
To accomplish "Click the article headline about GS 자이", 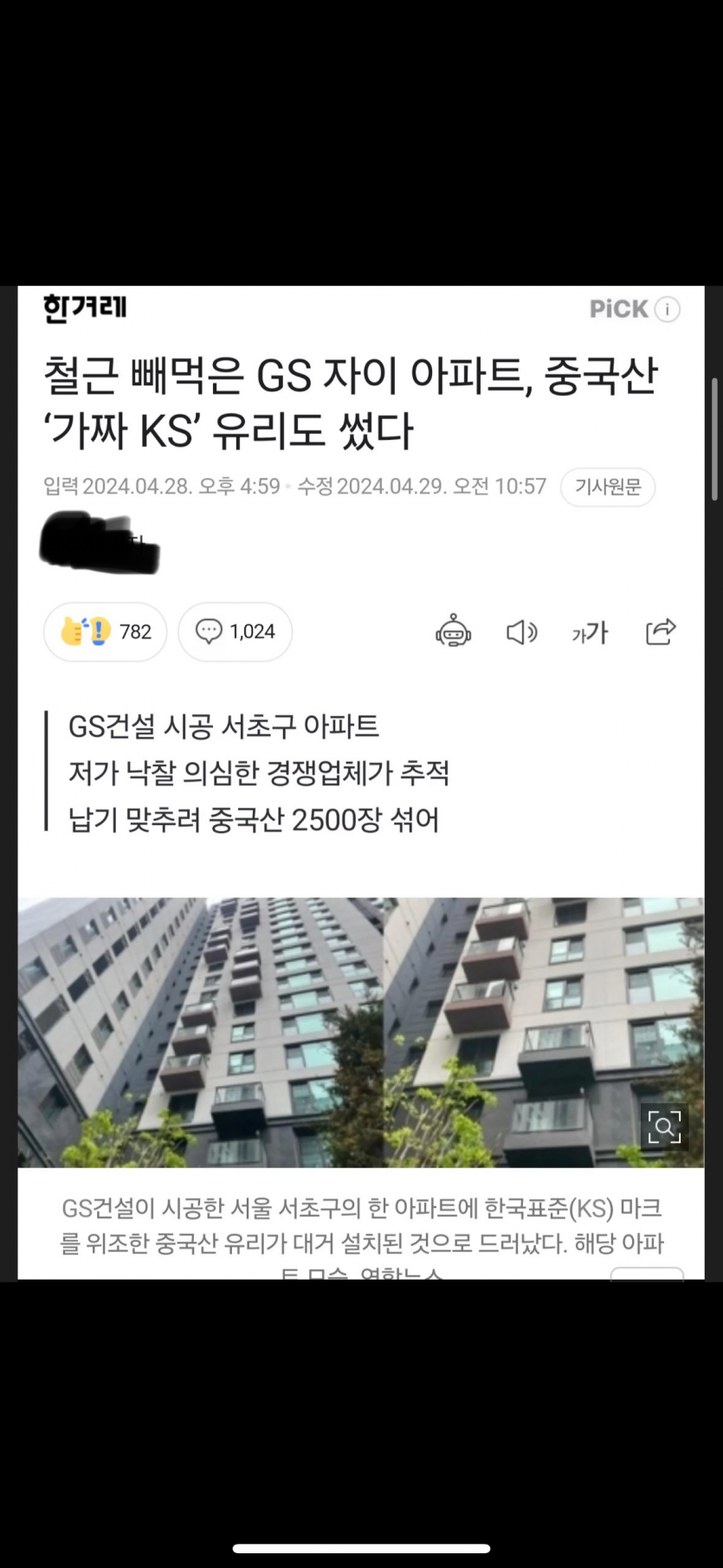I will [351, 403].
